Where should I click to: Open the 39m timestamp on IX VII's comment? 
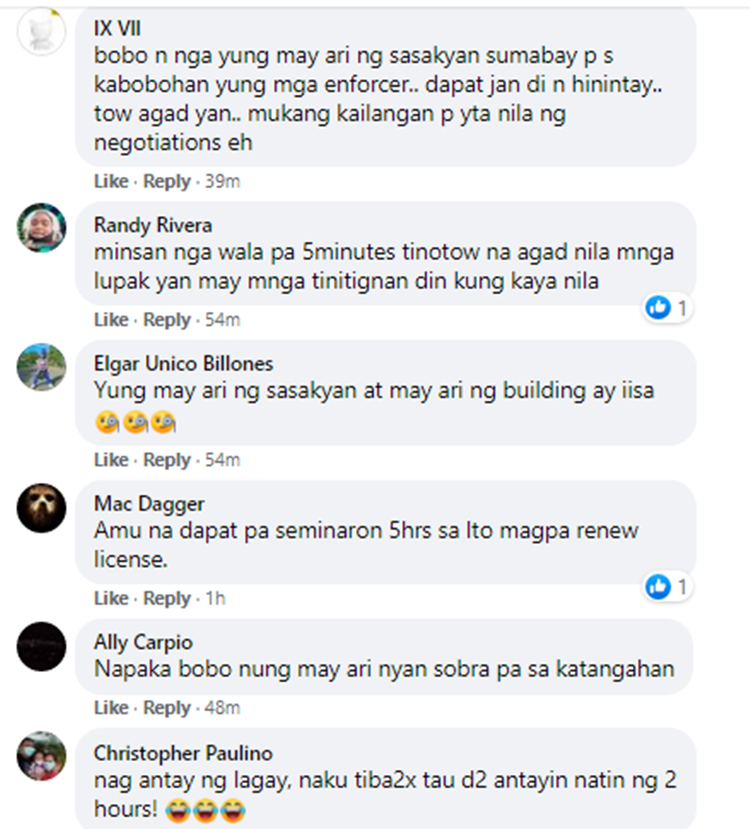[x=223, y=181]
